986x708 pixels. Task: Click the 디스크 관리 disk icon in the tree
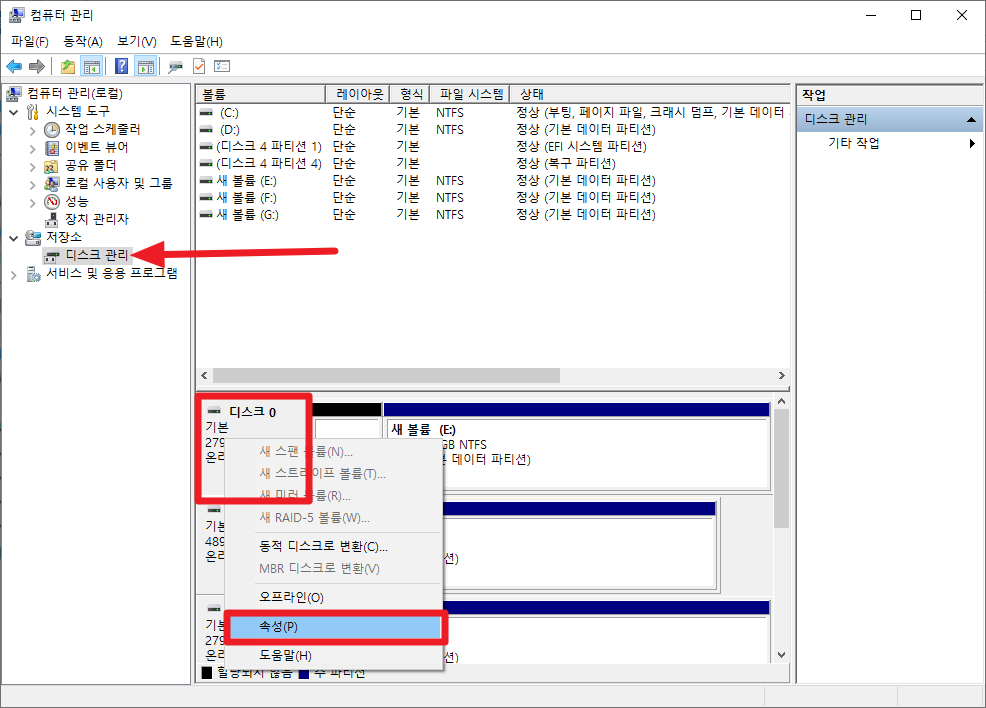[x=53, y=255]
